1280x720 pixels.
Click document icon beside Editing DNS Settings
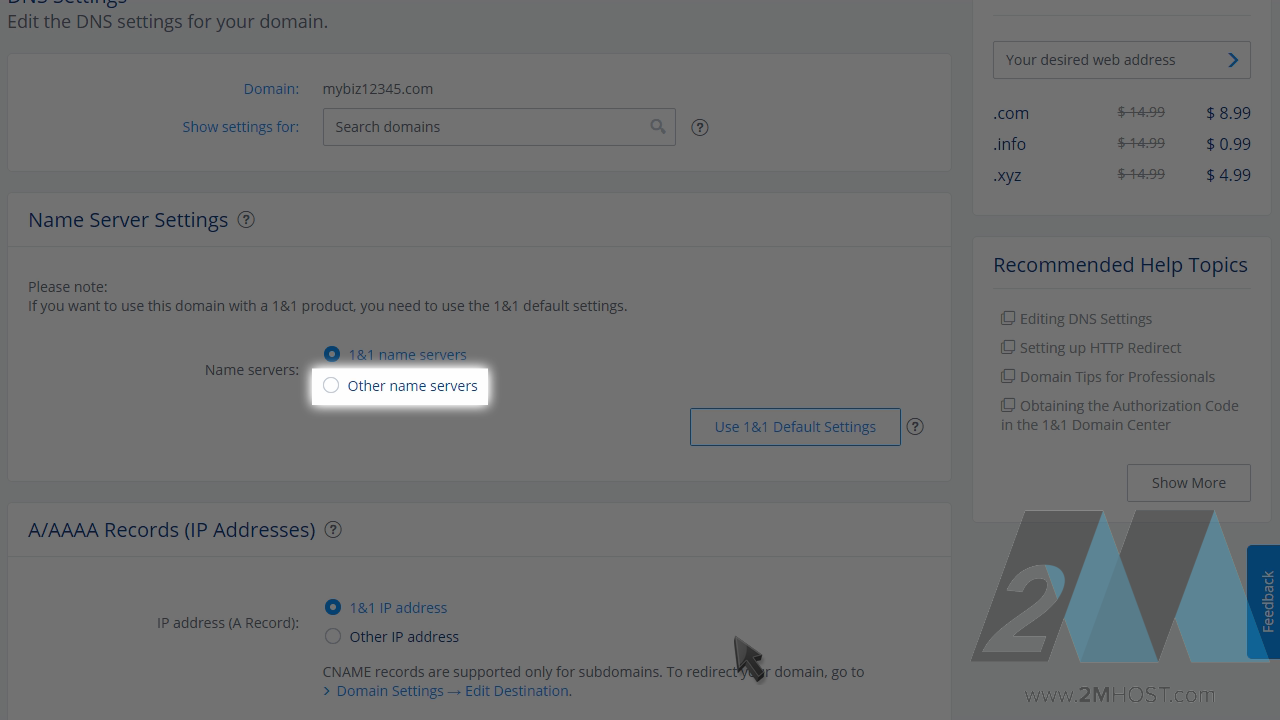coord(1007,318)
